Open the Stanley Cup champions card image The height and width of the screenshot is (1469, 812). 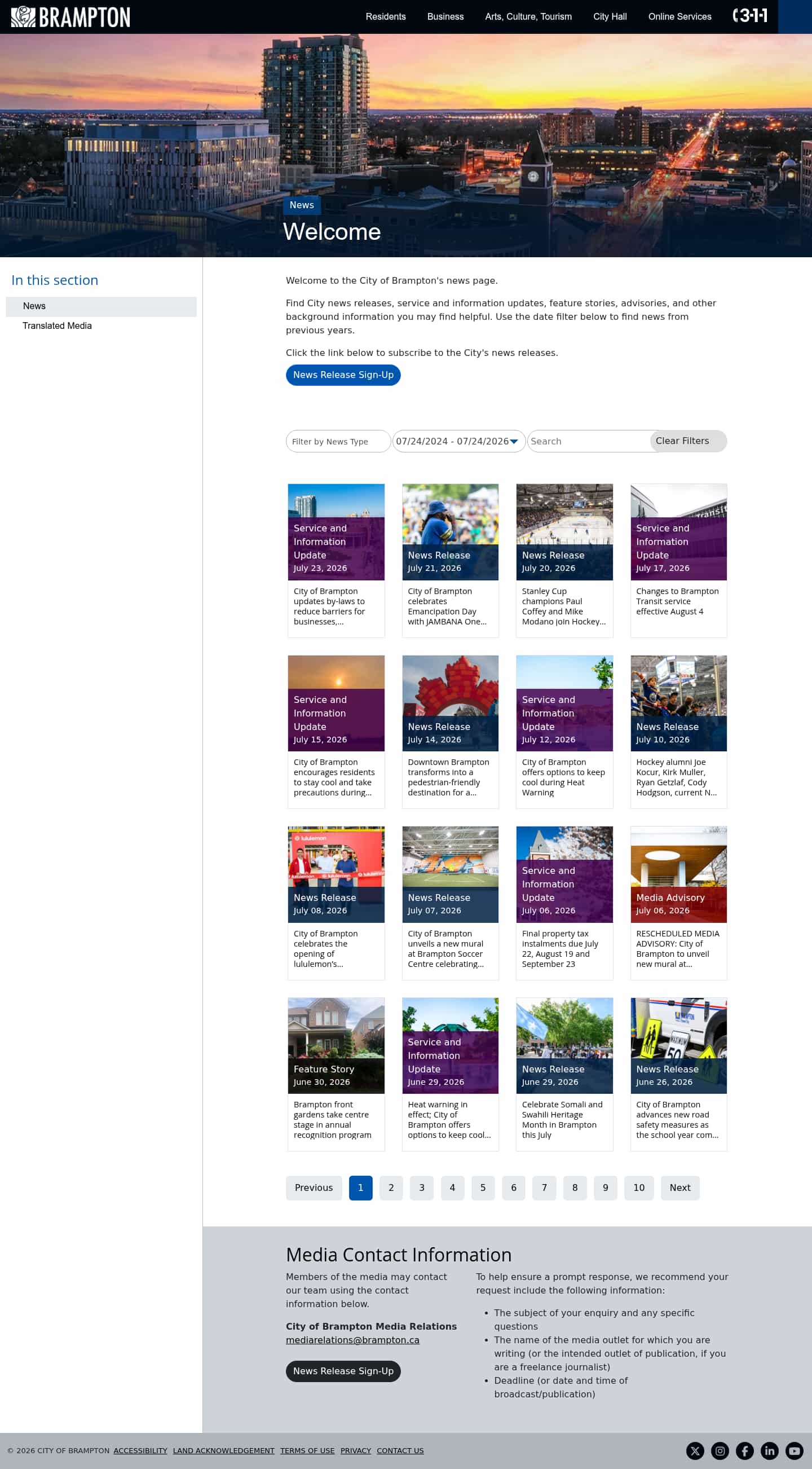564,532
